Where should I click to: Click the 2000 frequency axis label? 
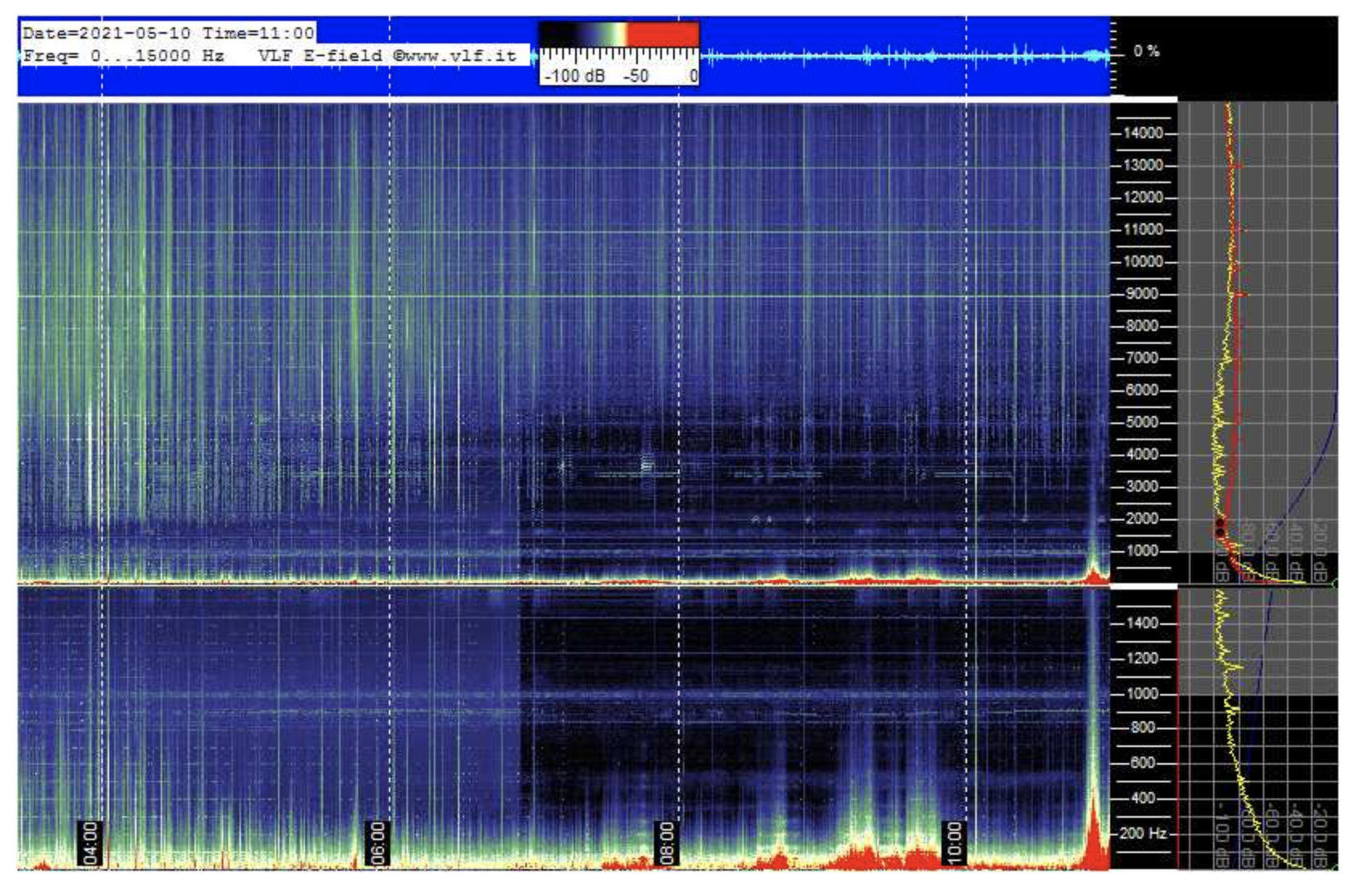tap(1142, 519)
